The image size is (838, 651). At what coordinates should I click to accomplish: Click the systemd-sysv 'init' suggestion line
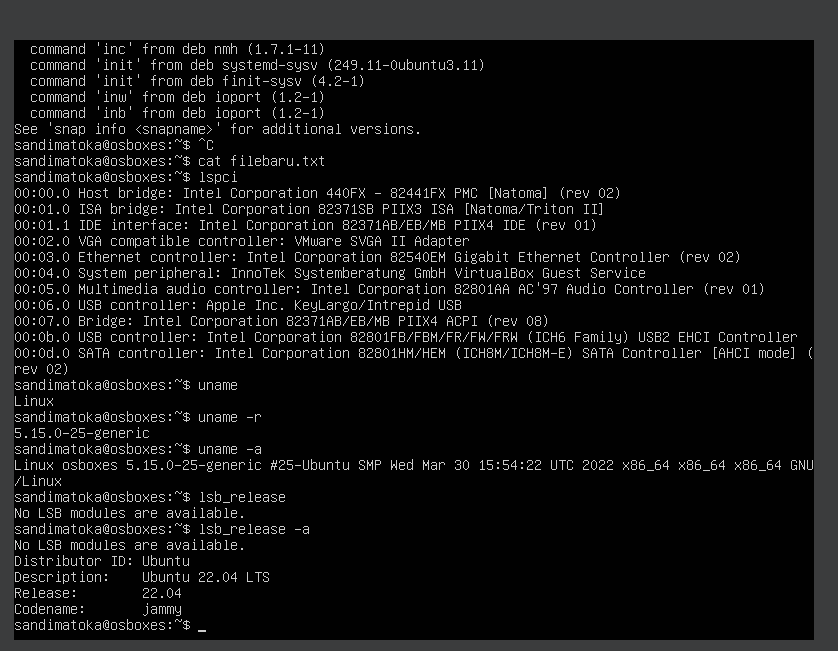tap(257, 65)
